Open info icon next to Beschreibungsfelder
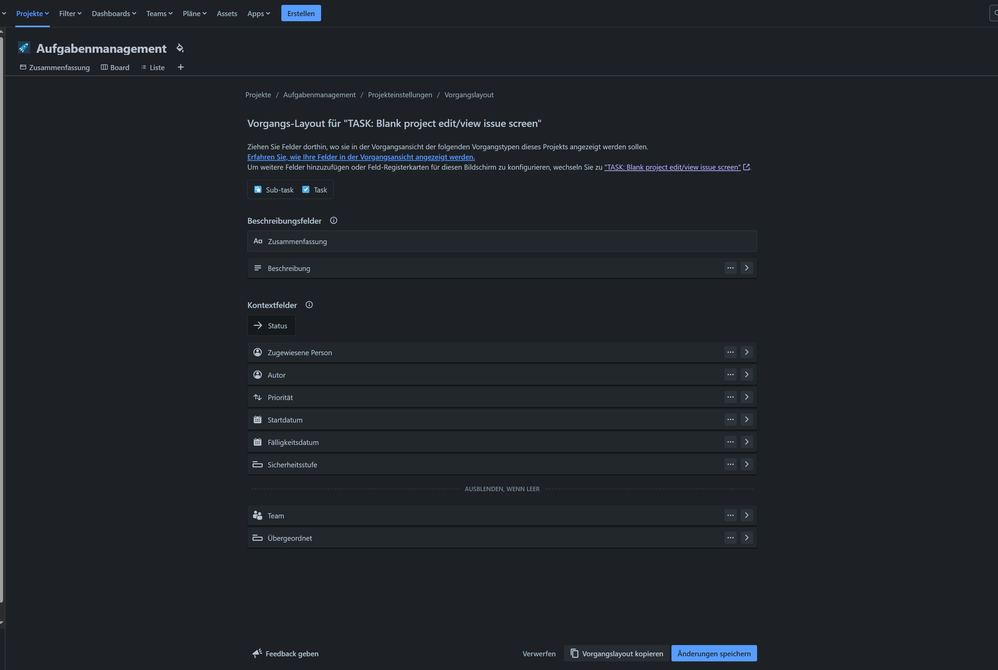This screenshot has height=670, width=998. pos(334,221)
